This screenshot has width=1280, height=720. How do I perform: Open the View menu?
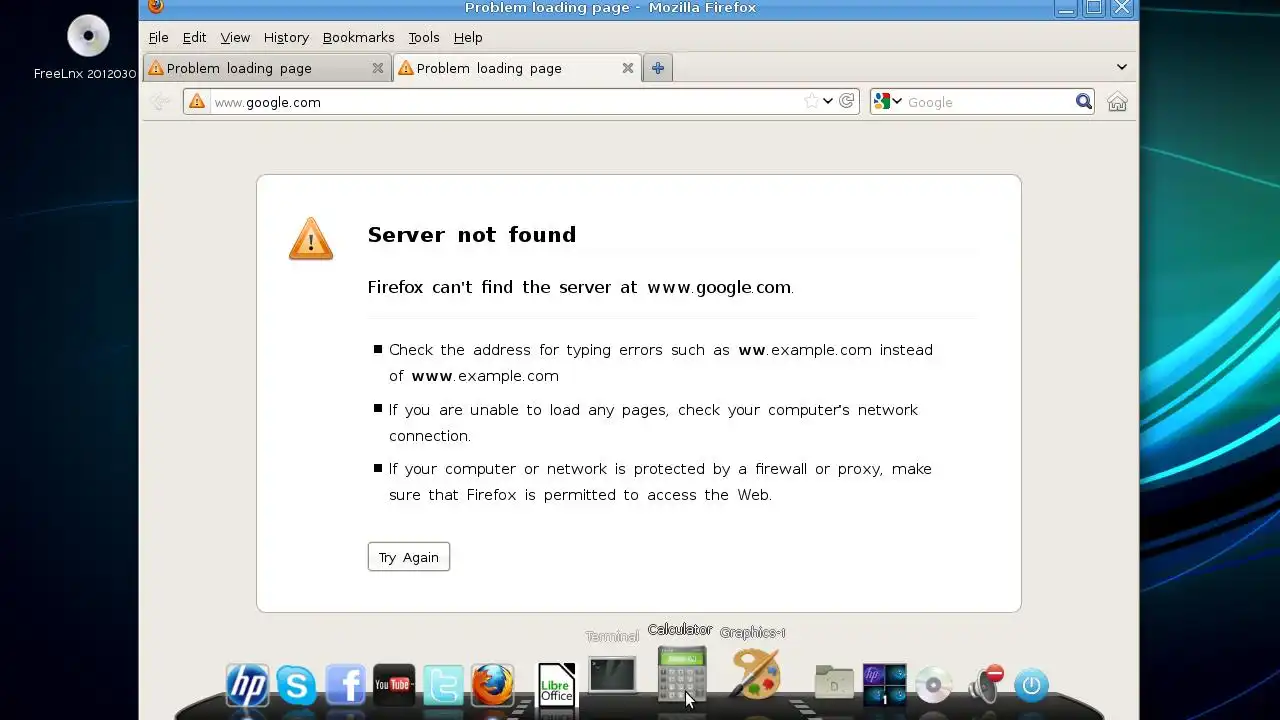pyautogui.click(x=235, y=37)
